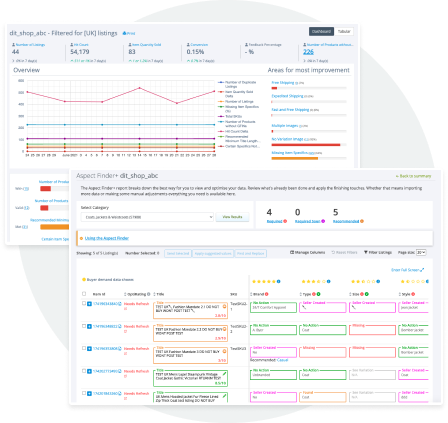Click the Missing Size field in second row
Image resolution: width=448 pixels, height=423 pixels.
click(x=372, y=329)
